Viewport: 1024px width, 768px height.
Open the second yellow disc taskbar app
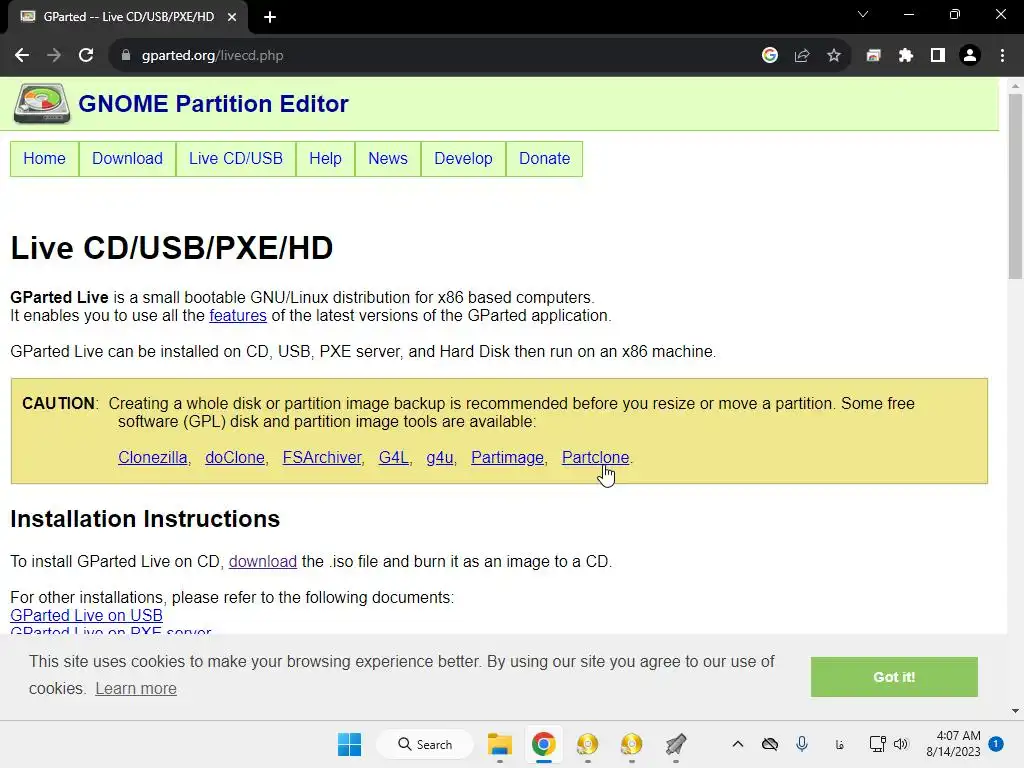pos(632,744)
